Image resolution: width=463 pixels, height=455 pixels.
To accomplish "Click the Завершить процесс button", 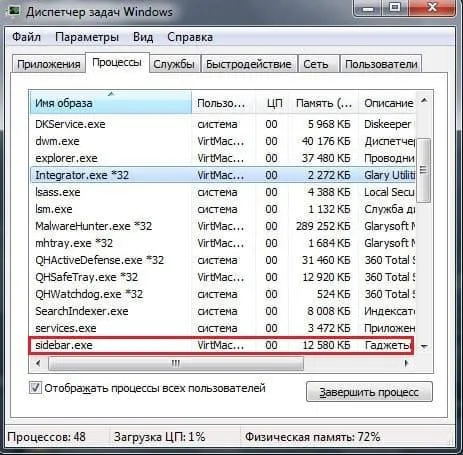I will tap(369, 392).
